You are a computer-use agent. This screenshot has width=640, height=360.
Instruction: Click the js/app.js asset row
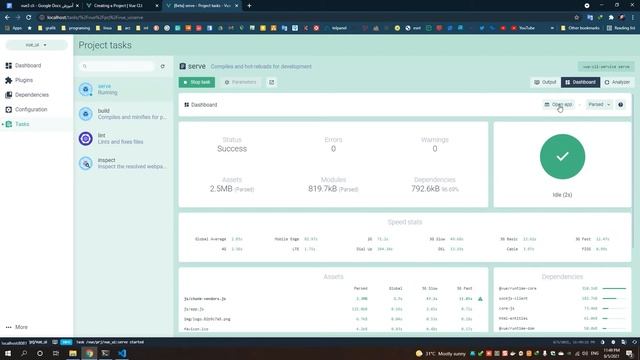333,309
